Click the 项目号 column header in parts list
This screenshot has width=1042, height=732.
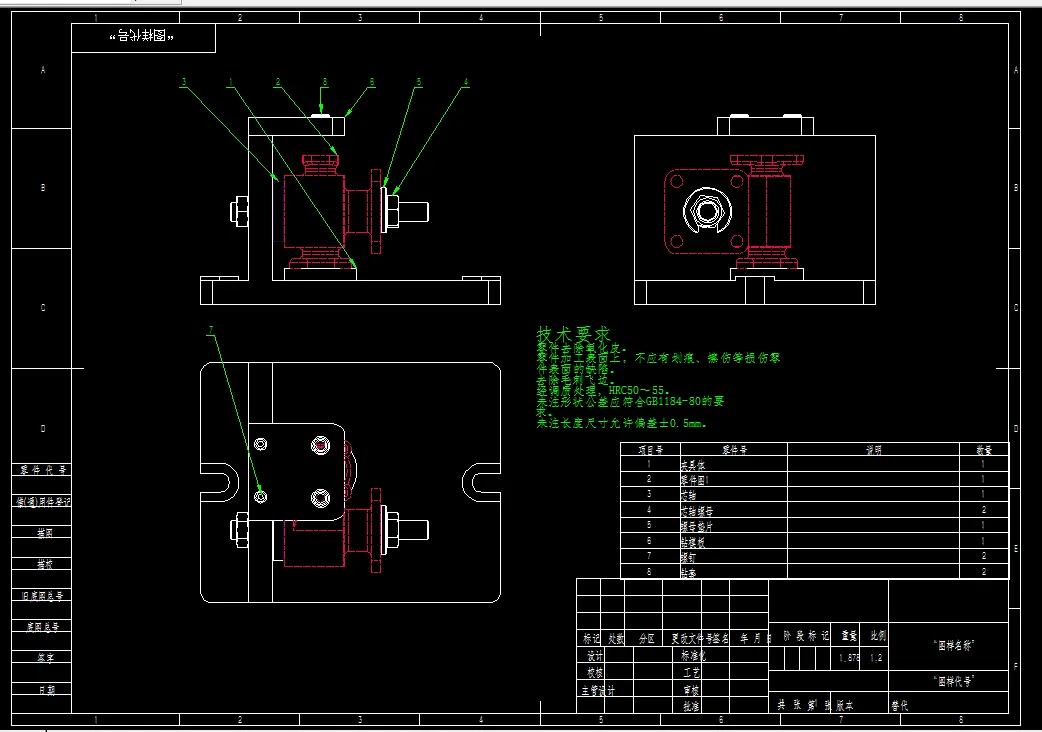[650, 450]
